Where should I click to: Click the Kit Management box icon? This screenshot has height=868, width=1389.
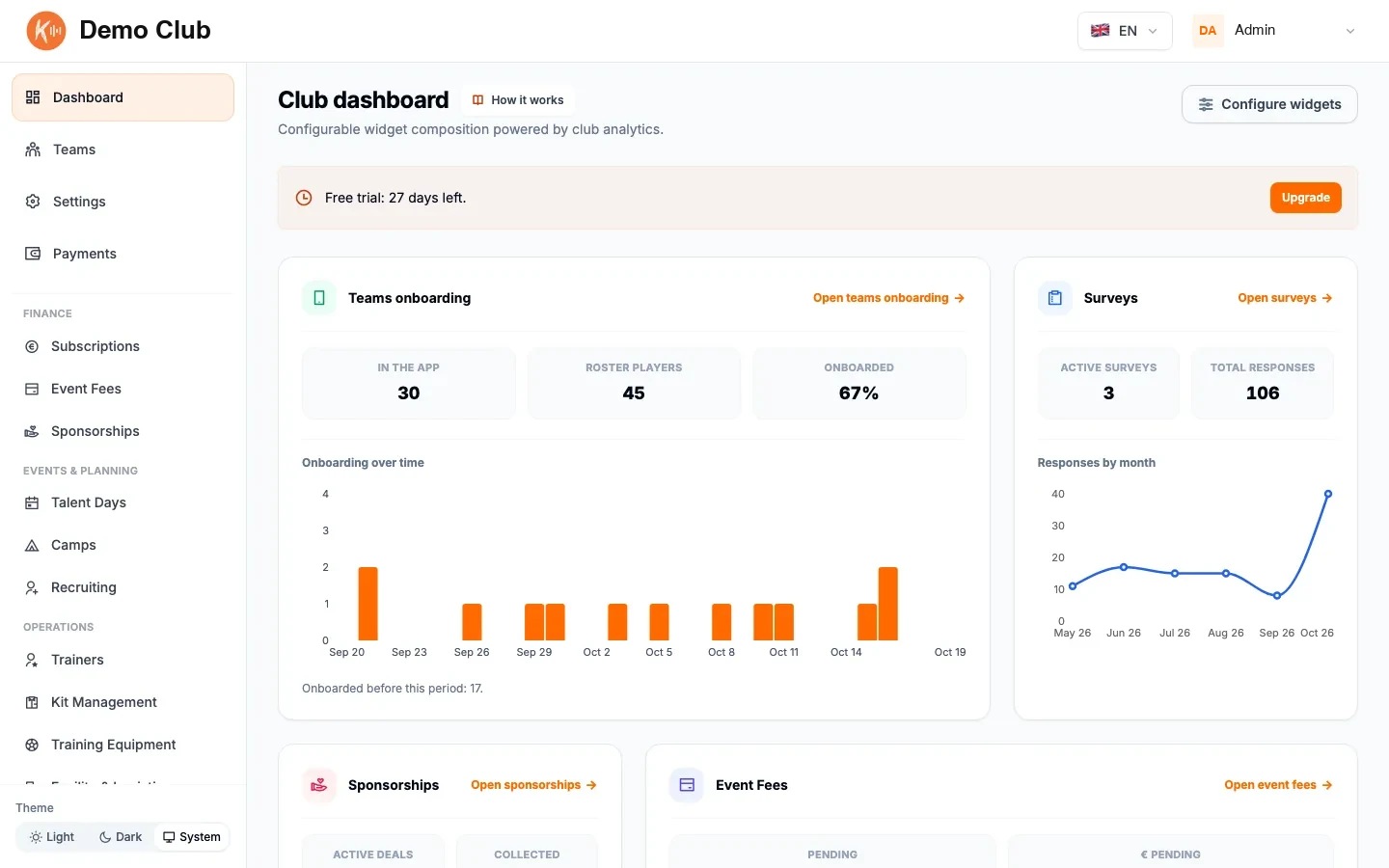pyautogui.click(x=32, y=702)
